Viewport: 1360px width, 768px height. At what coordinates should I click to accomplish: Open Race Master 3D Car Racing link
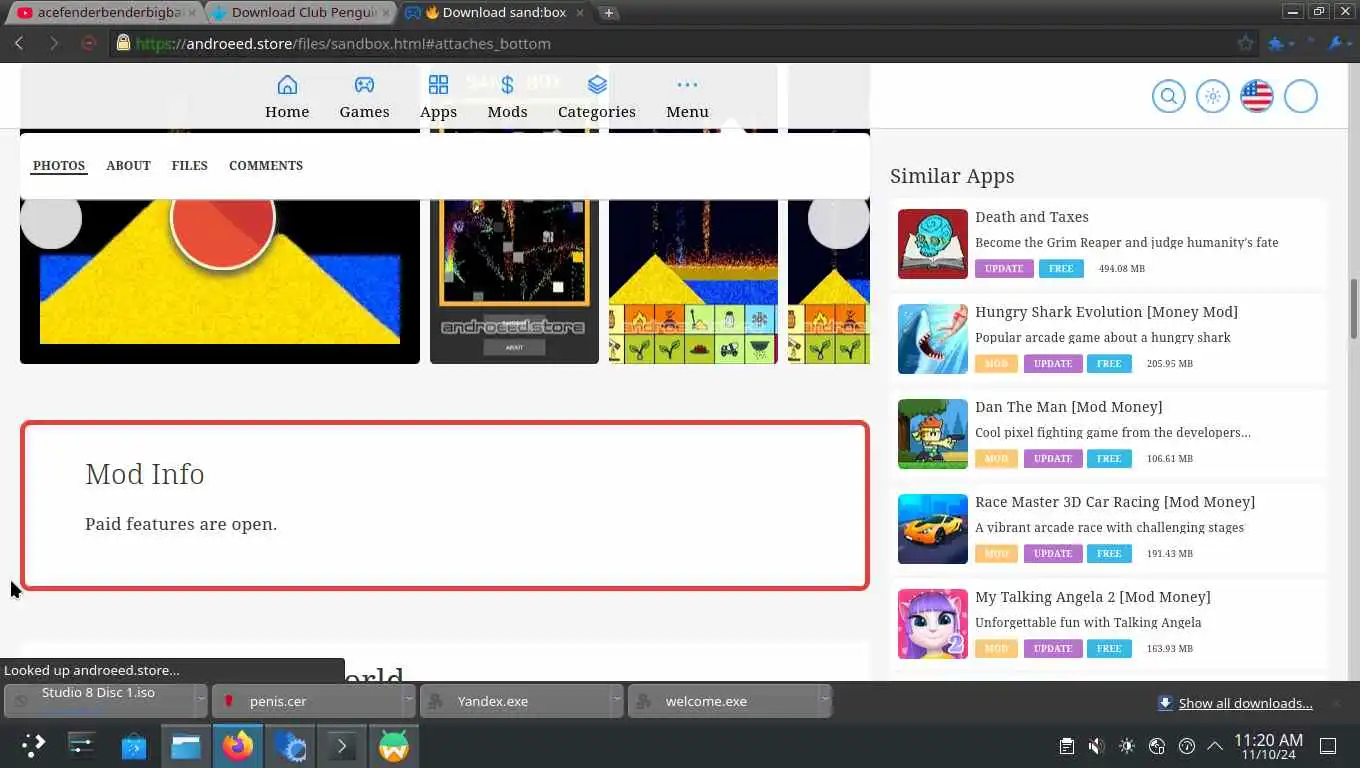(x=1115, y=502)
